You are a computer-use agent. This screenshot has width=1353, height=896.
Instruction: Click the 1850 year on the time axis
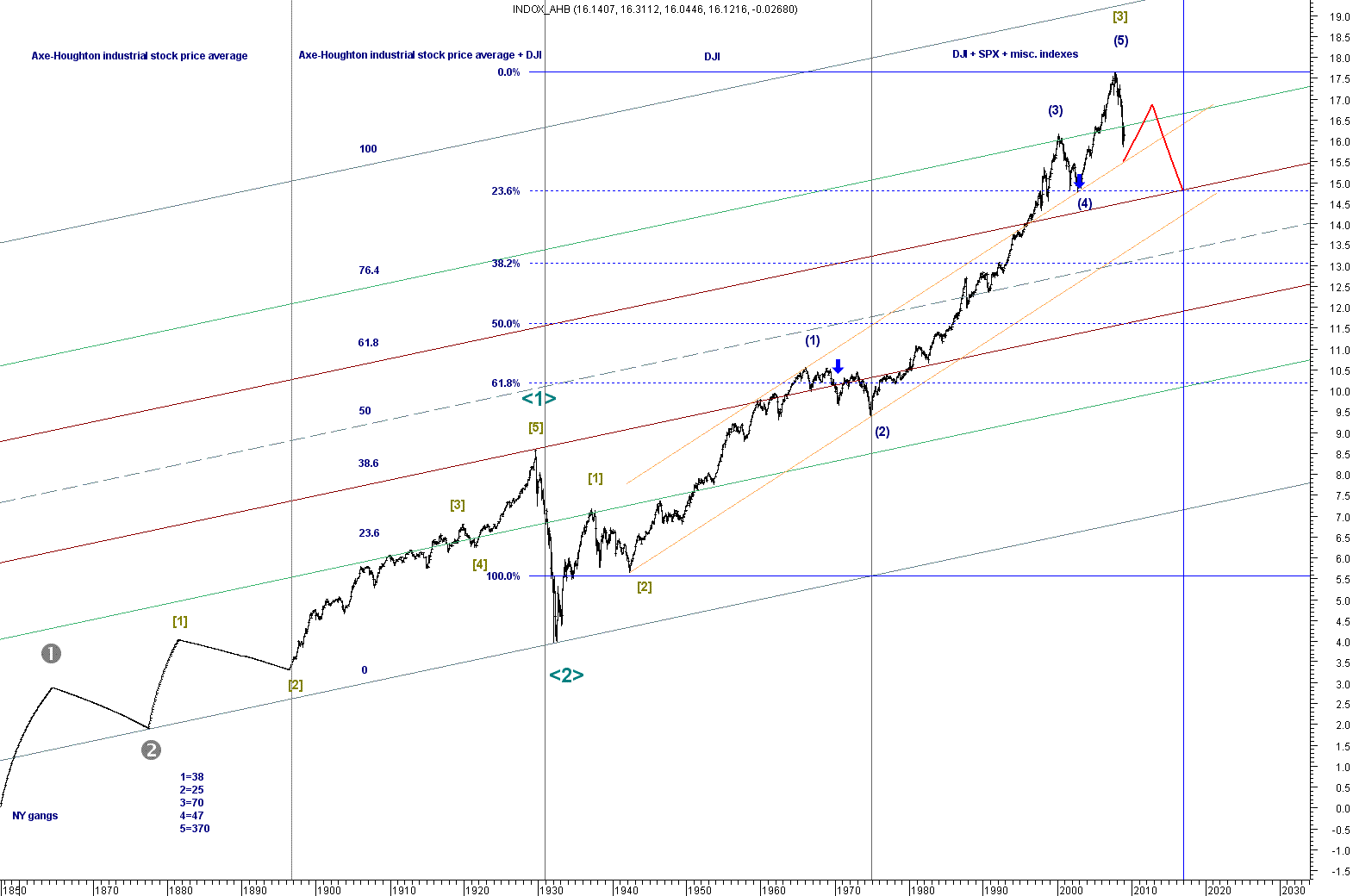[x=15, y=890]
